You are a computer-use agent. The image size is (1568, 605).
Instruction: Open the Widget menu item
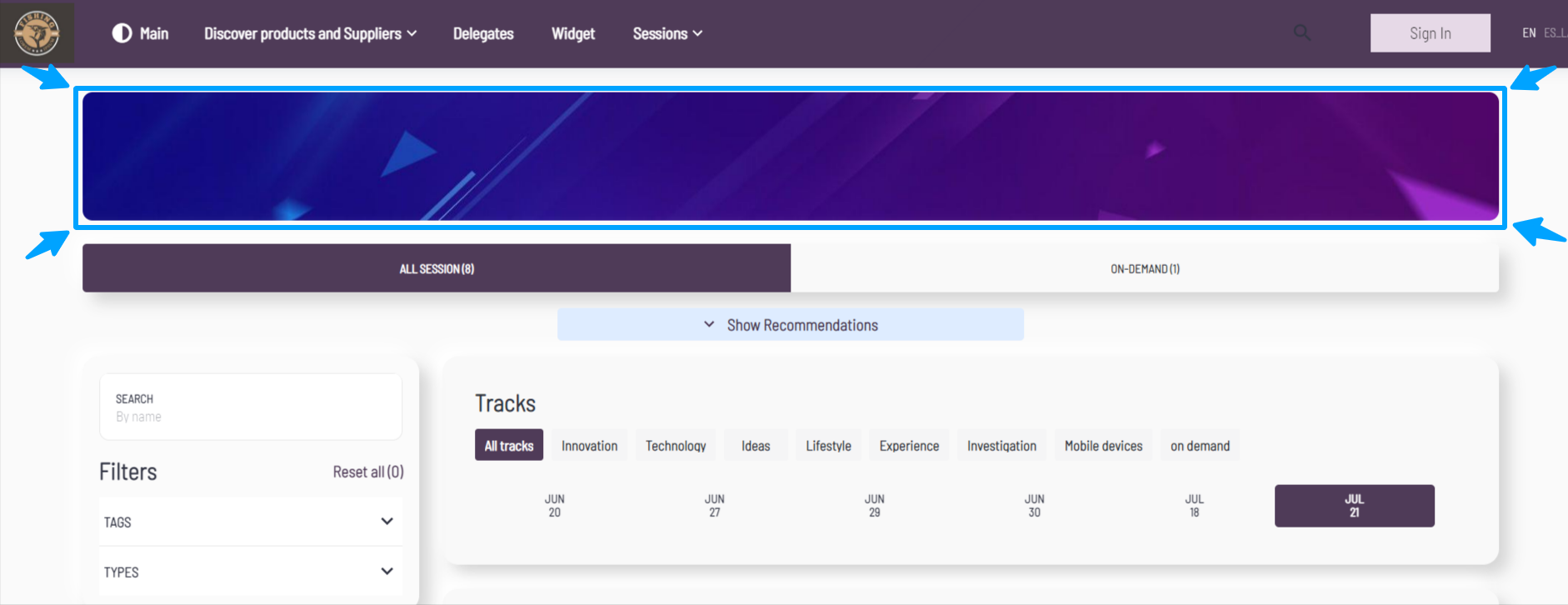573,33
